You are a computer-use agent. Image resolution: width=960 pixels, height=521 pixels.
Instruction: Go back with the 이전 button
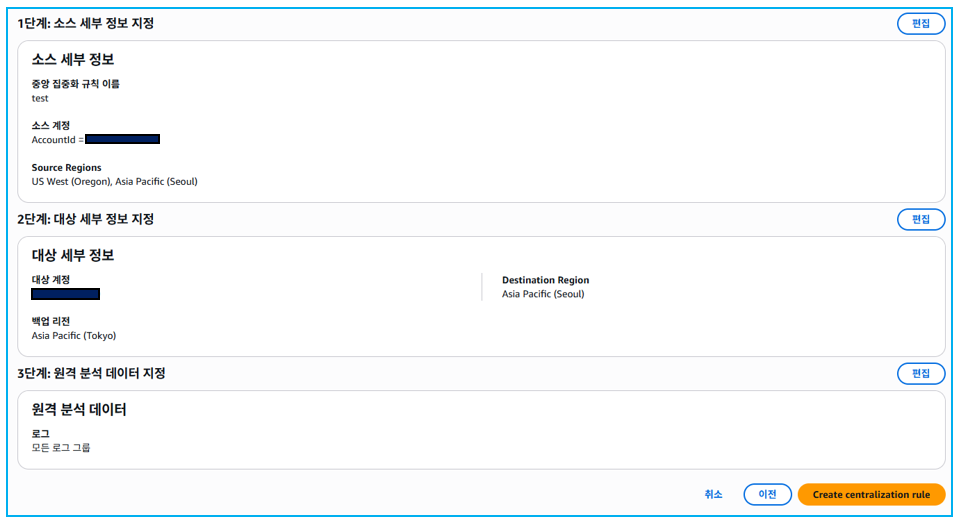pyautogui.click(x=767, y=494)
